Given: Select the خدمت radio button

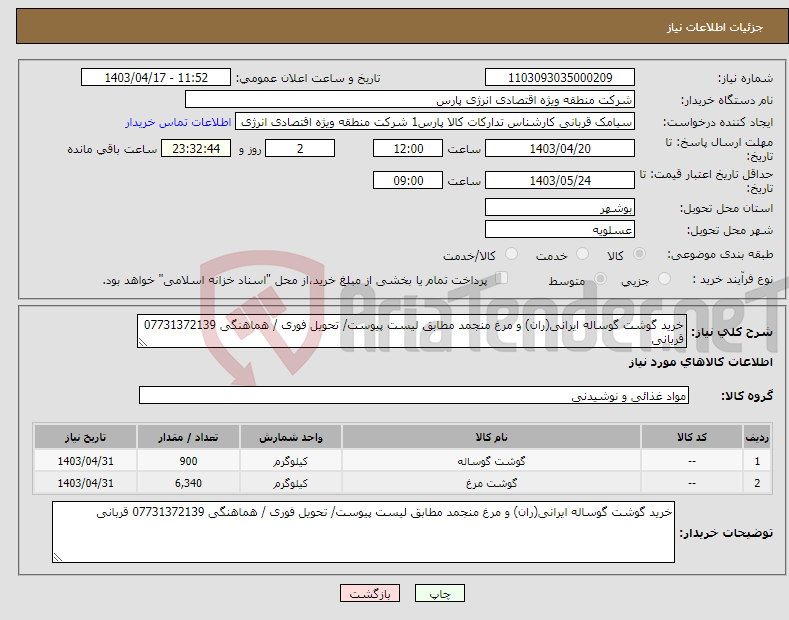Looking at the screenshot, I should coord(582,254).
